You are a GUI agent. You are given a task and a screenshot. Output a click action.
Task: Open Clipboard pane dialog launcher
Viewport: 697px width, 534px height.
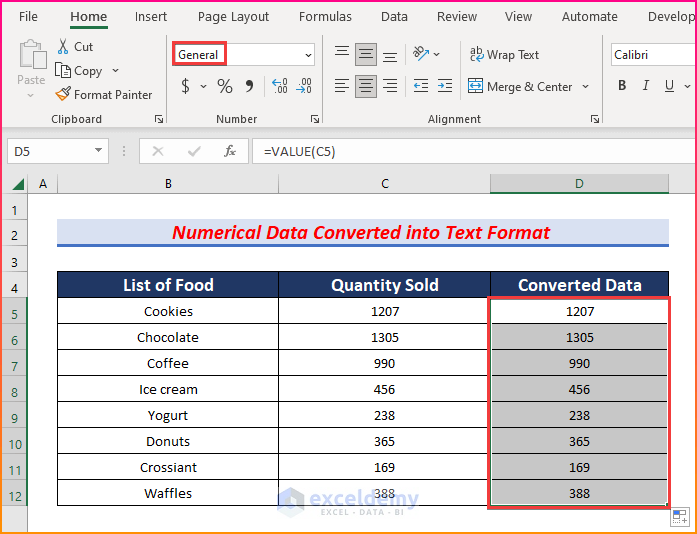[x=159, y=119]
